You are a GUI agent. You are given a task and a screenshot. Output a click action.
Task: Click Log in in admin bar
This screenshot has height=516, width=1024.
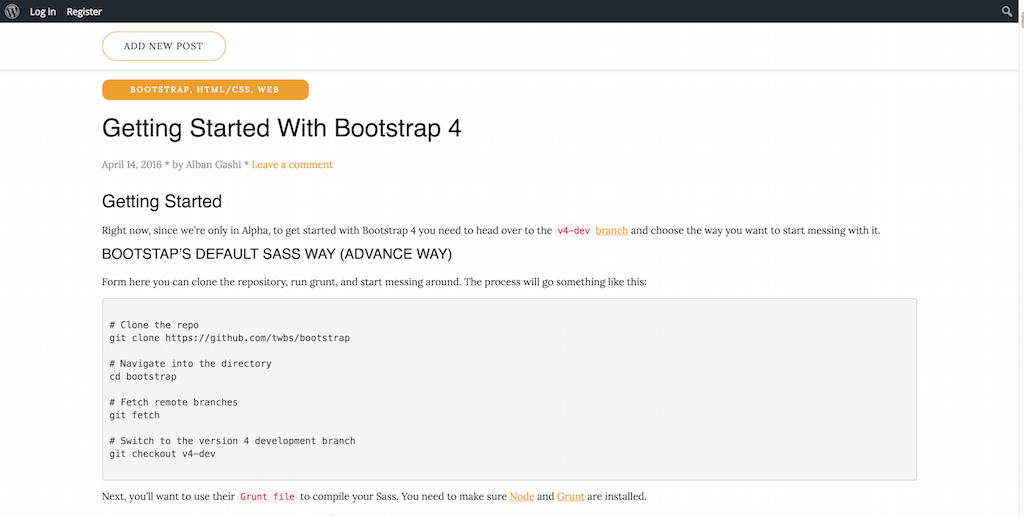click(x=42, y=12)
